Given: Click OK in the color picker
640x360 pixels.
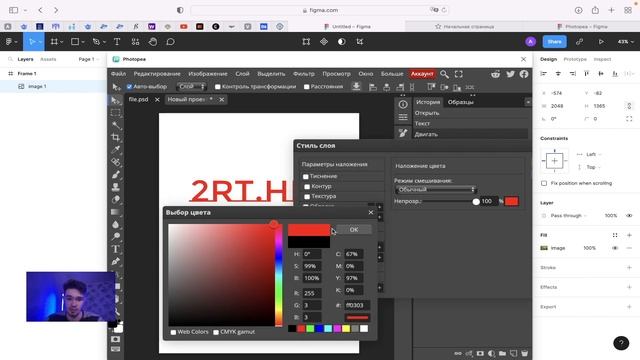Looking at the screenshot, I should pos(354,229).
